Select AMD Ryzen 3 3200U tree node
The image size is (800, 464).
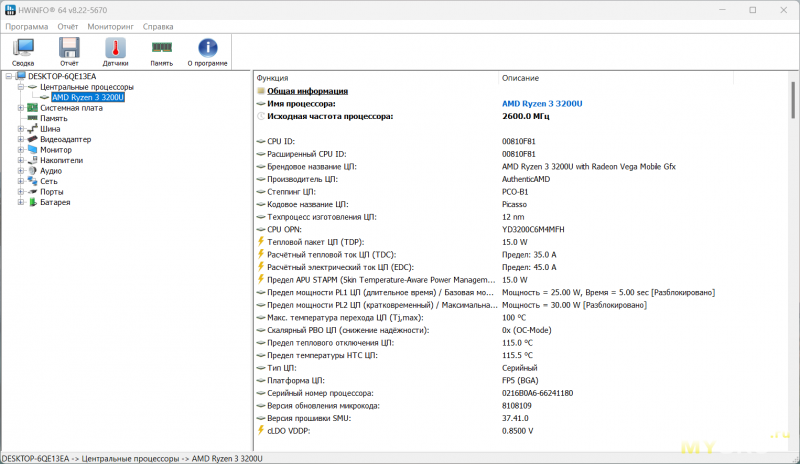tap(88, 97)
